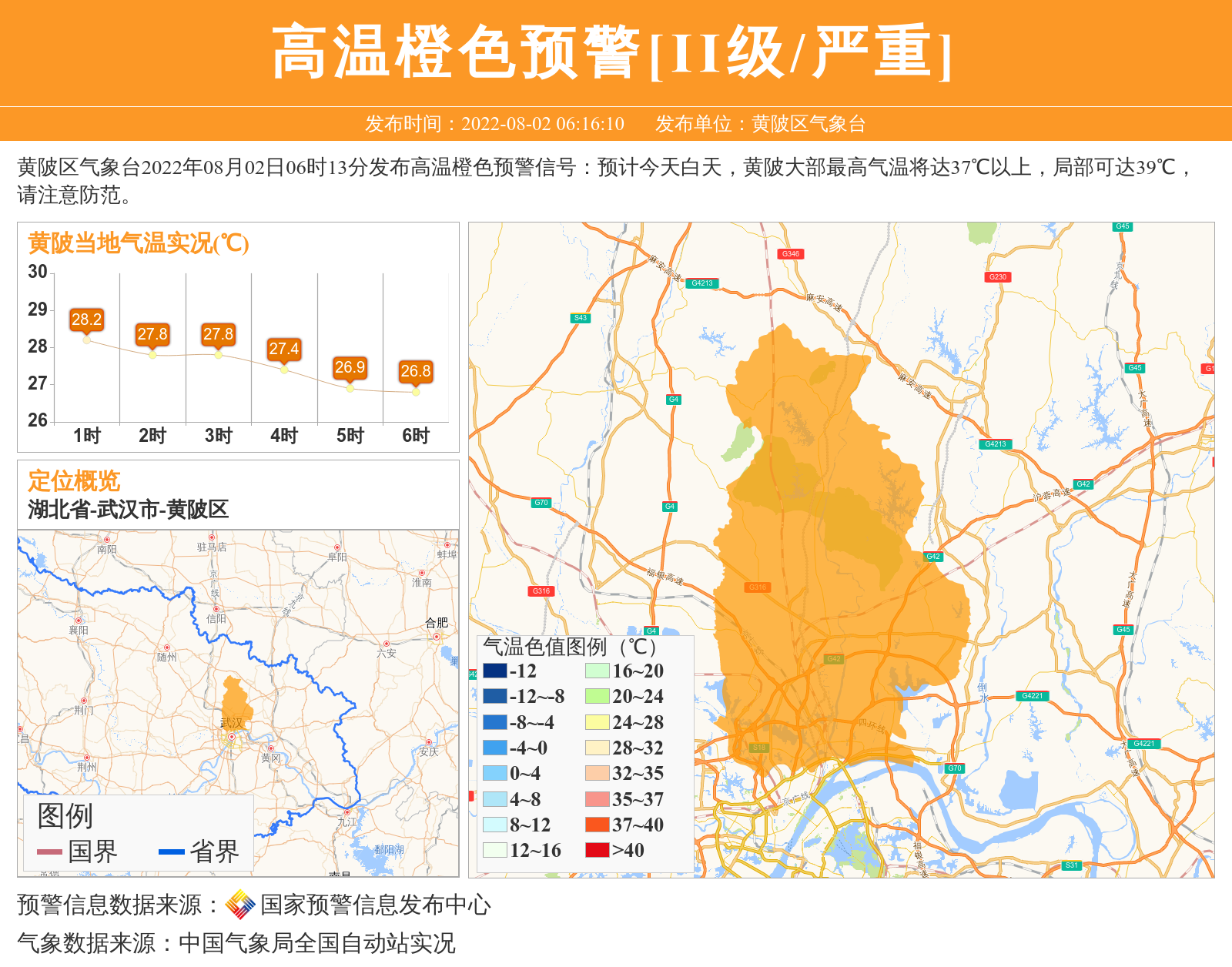Click the 信阳 city marker dot
Screen dimensions: 1232x967
point(216,609)
